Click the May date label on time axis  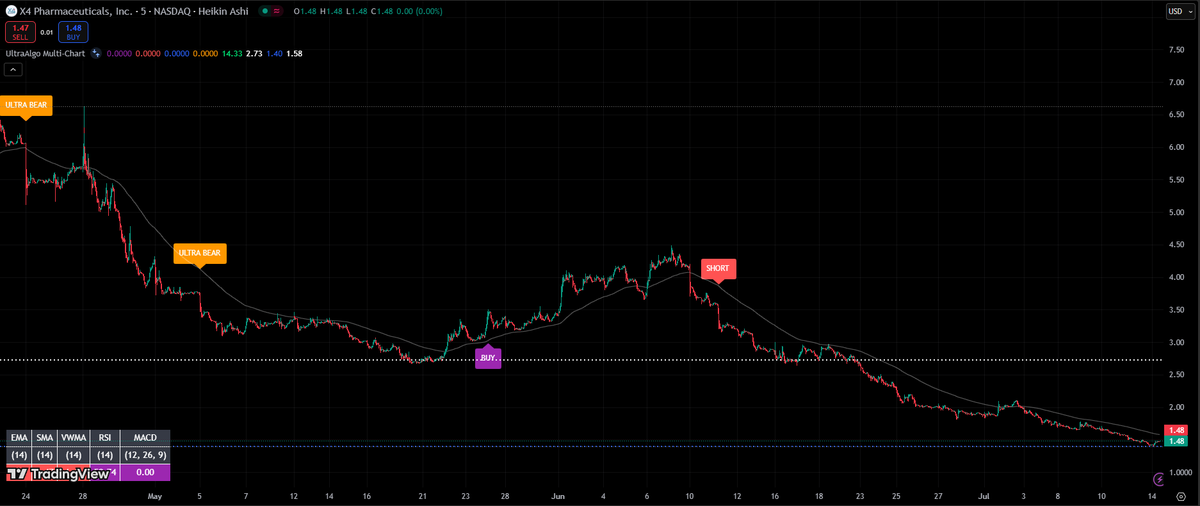tap(154, 496)
